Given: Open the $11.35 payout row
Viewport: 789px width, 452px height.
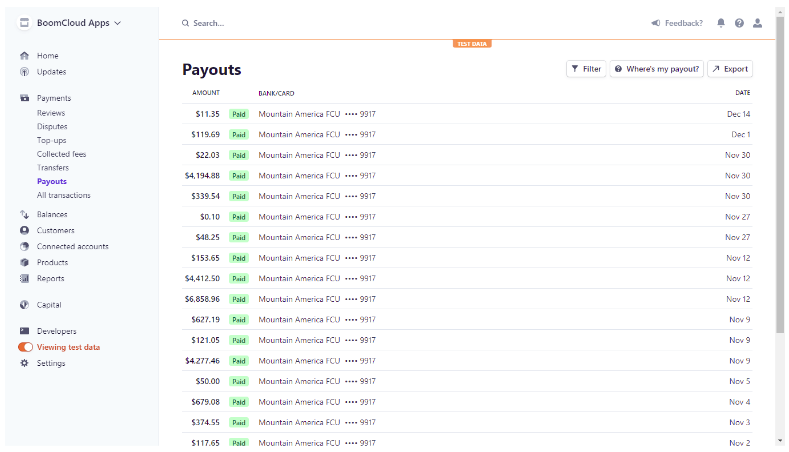Looking at the screenshot, I should point(467,114).
